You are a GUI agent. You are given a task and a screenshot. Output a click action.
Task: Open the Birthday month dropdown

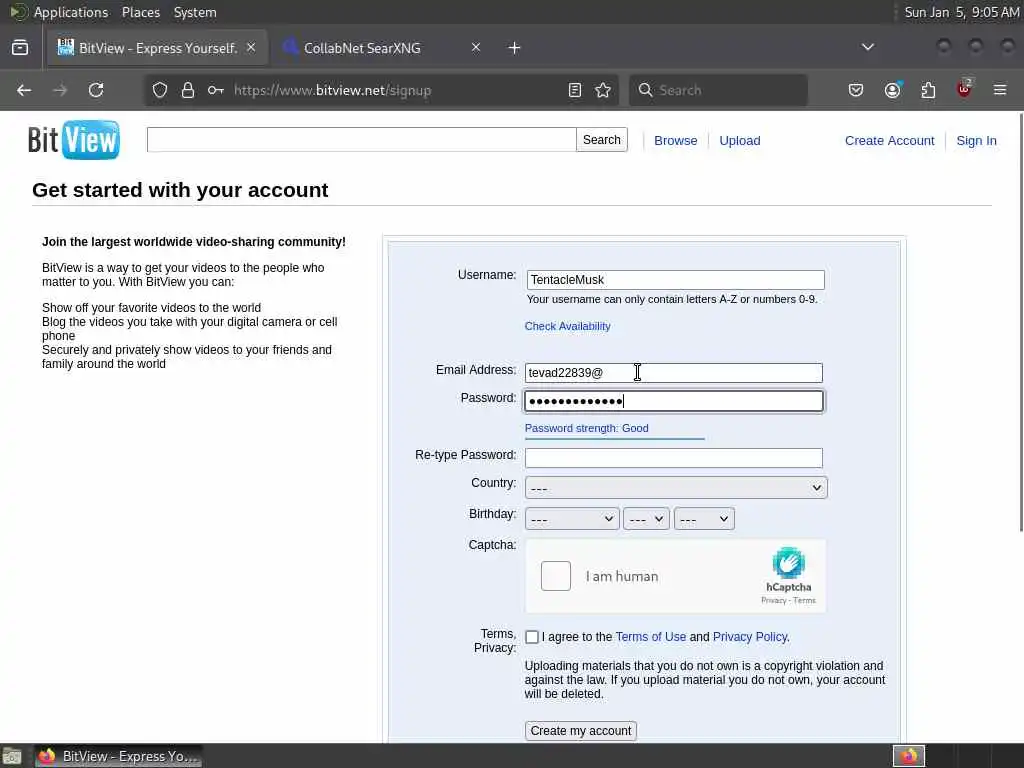click(572, 519)
